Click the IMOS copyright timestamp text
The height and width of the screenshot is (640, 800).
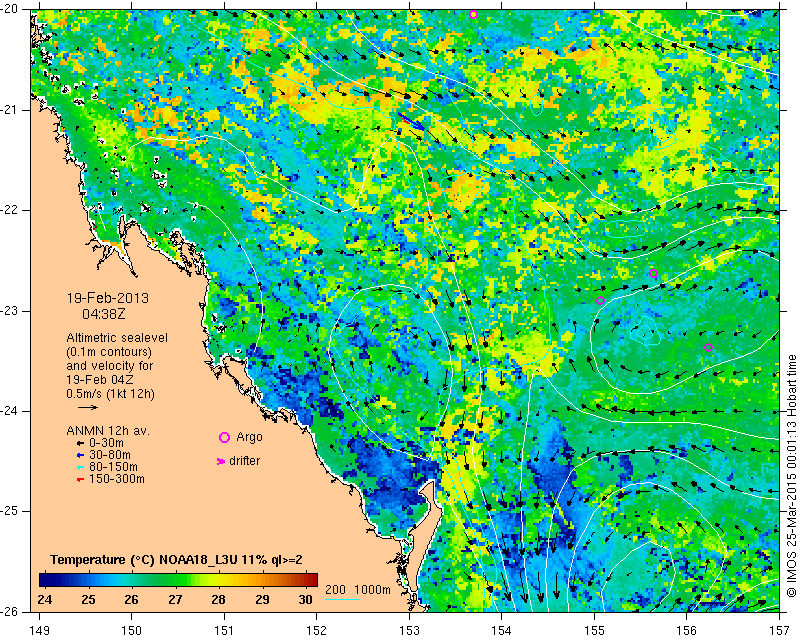pyautogui.click(x=792, y=476)
